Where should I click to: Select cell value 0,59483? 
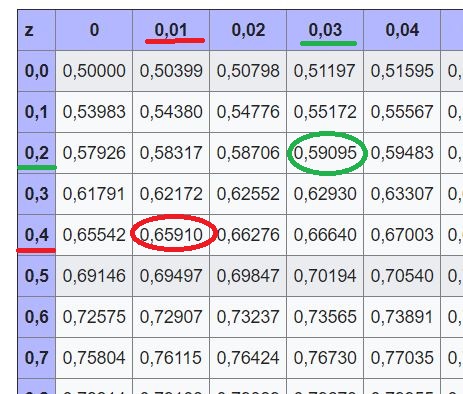click(402, 153)
